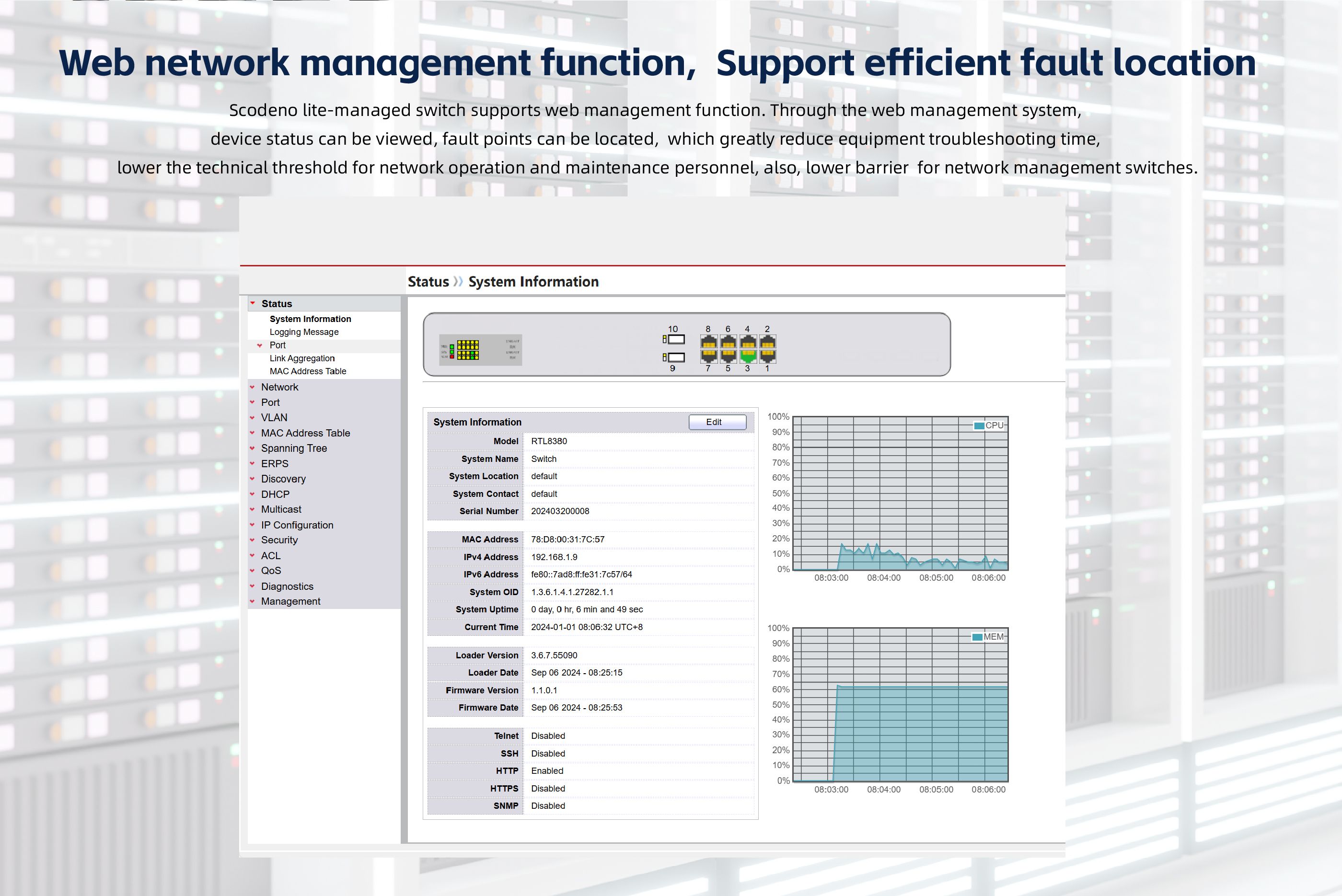The image size is (1342, 896).
Task: Open the Link Aggregation status page
Action: 302,358
